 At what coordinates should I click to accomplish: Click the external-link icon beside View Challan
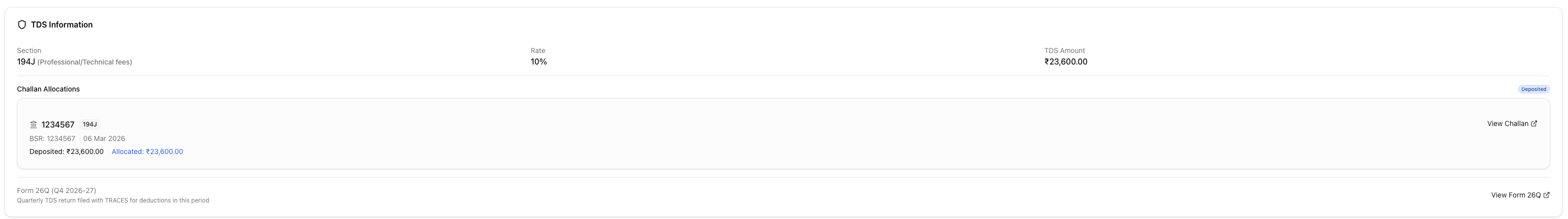pyautogui.click(x=1534, y=124)
